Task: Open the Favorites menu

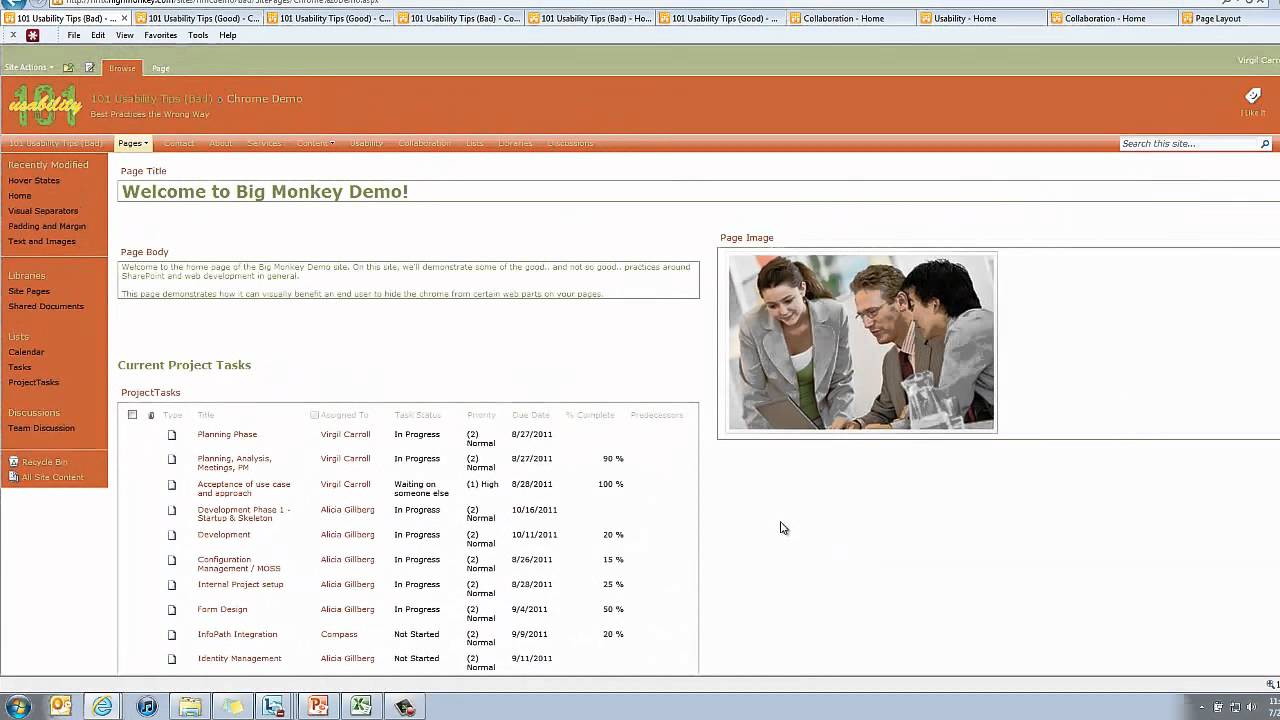Action: click(x=160, y=35)
